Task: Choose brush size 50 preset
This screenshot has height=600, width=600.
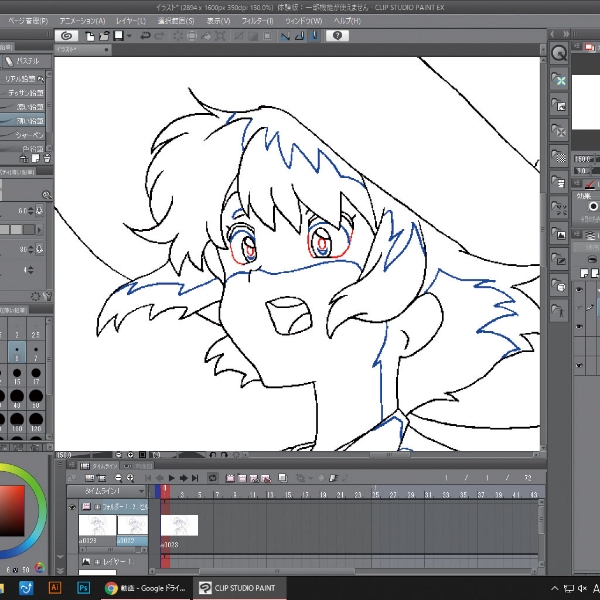Action: coord(36,398)
